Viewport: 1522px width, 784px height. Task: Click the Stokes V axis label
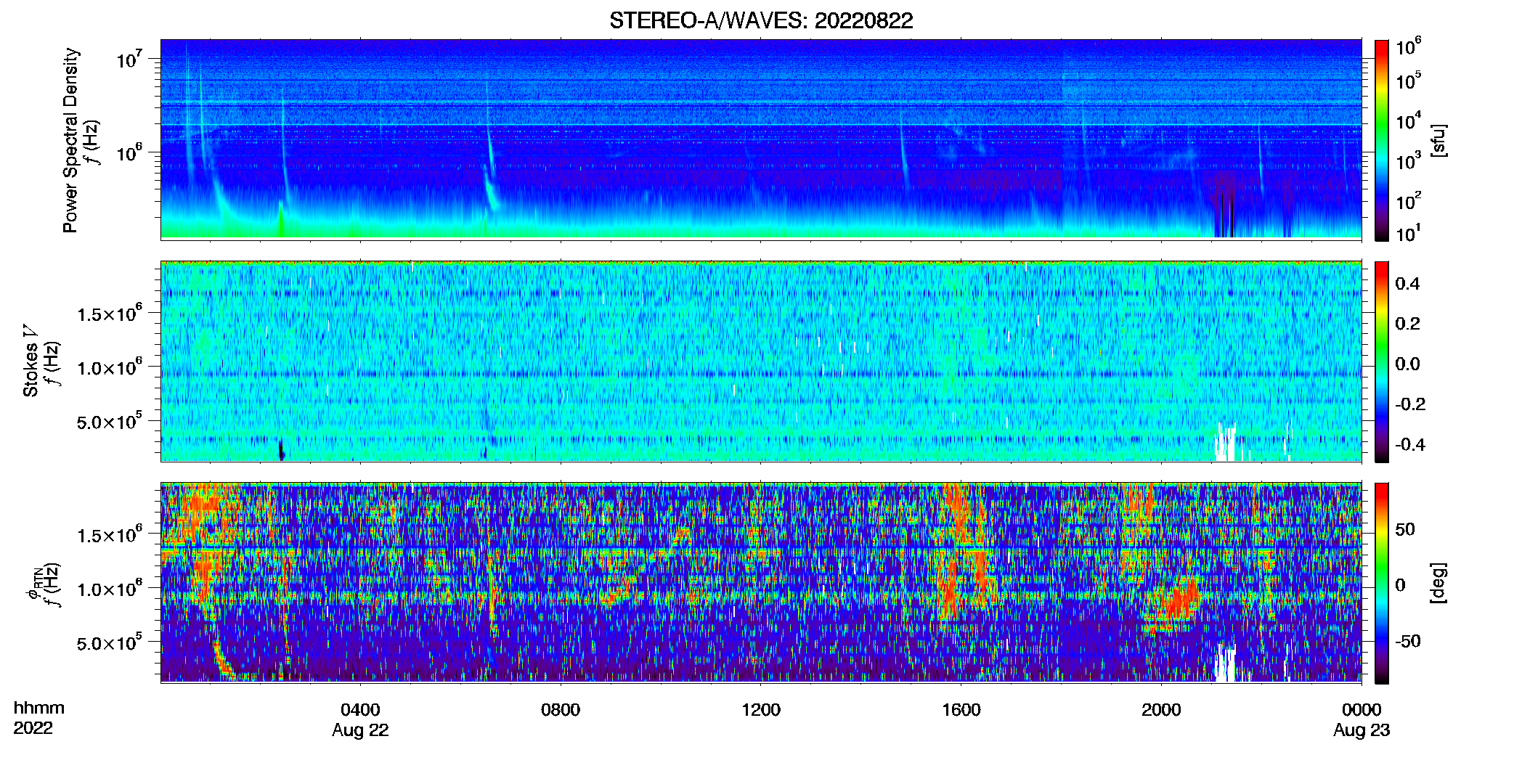(x=30, y=362)
